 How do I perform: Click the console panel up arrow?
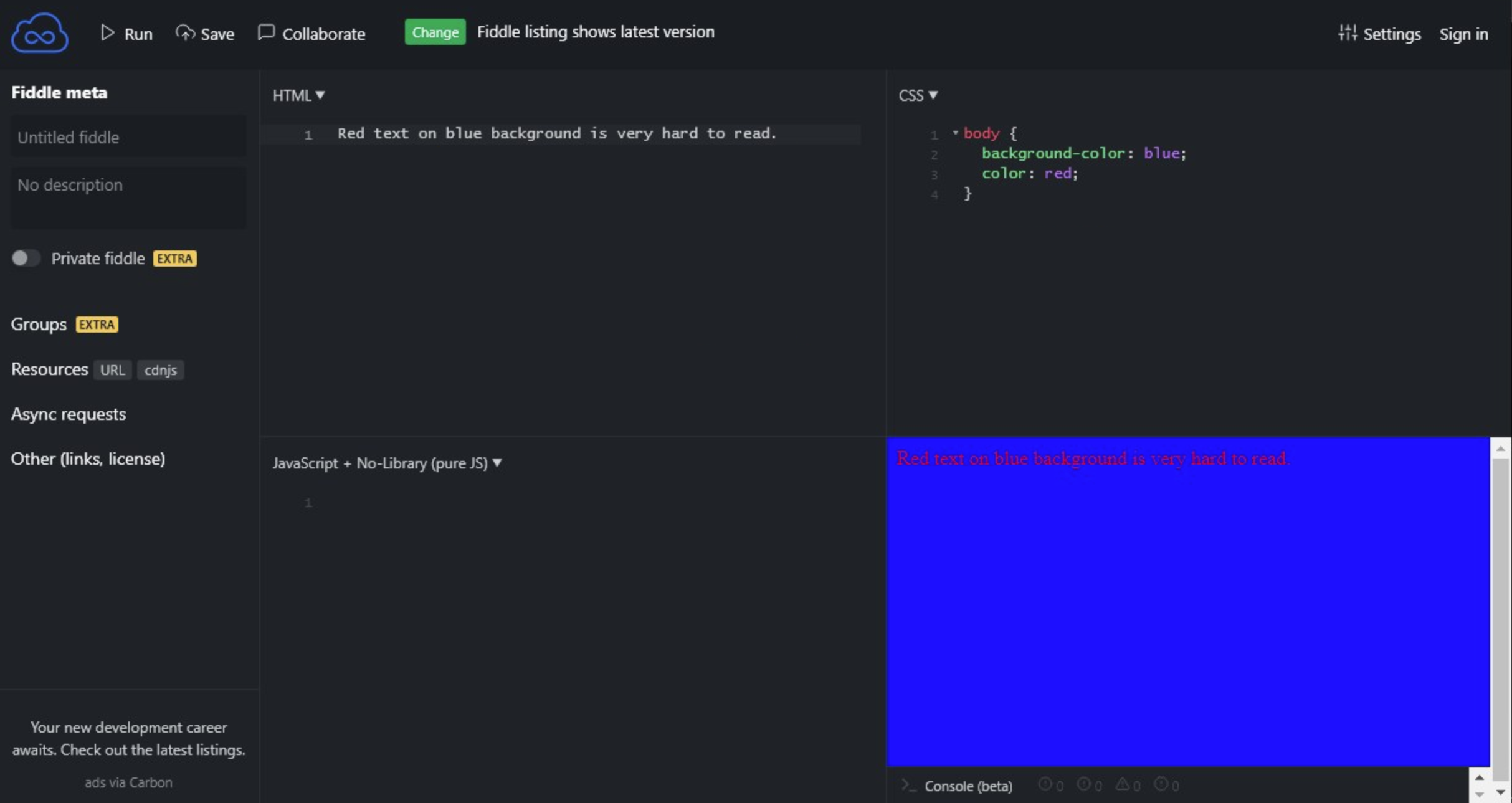pyautogui.click(x=1480, y=777)
